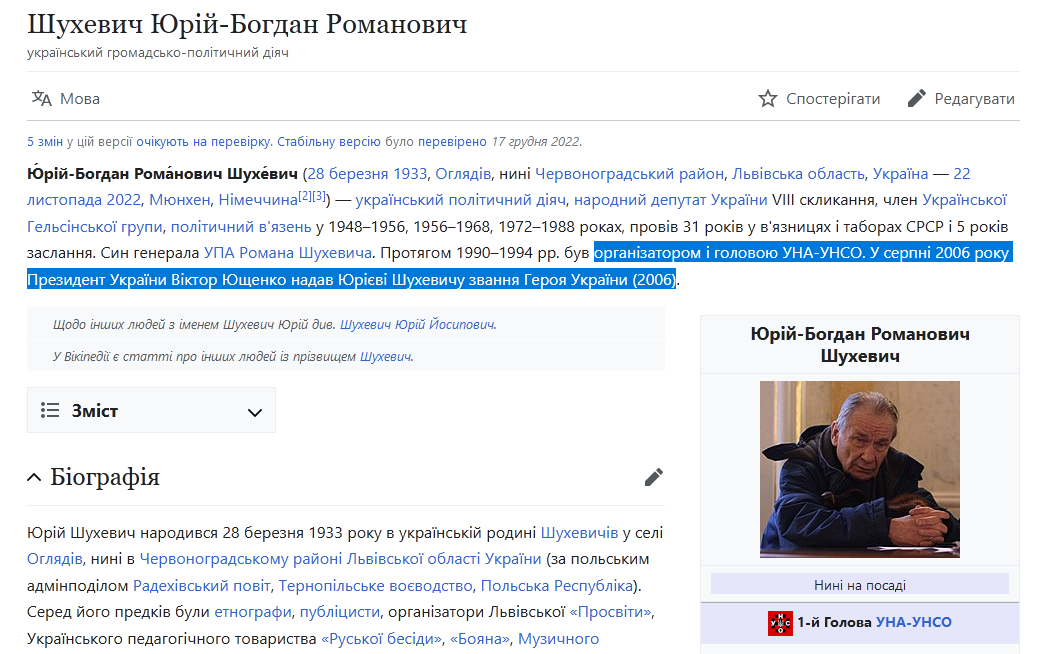Open the "очікують на перевірку" link

pos(203,141)
